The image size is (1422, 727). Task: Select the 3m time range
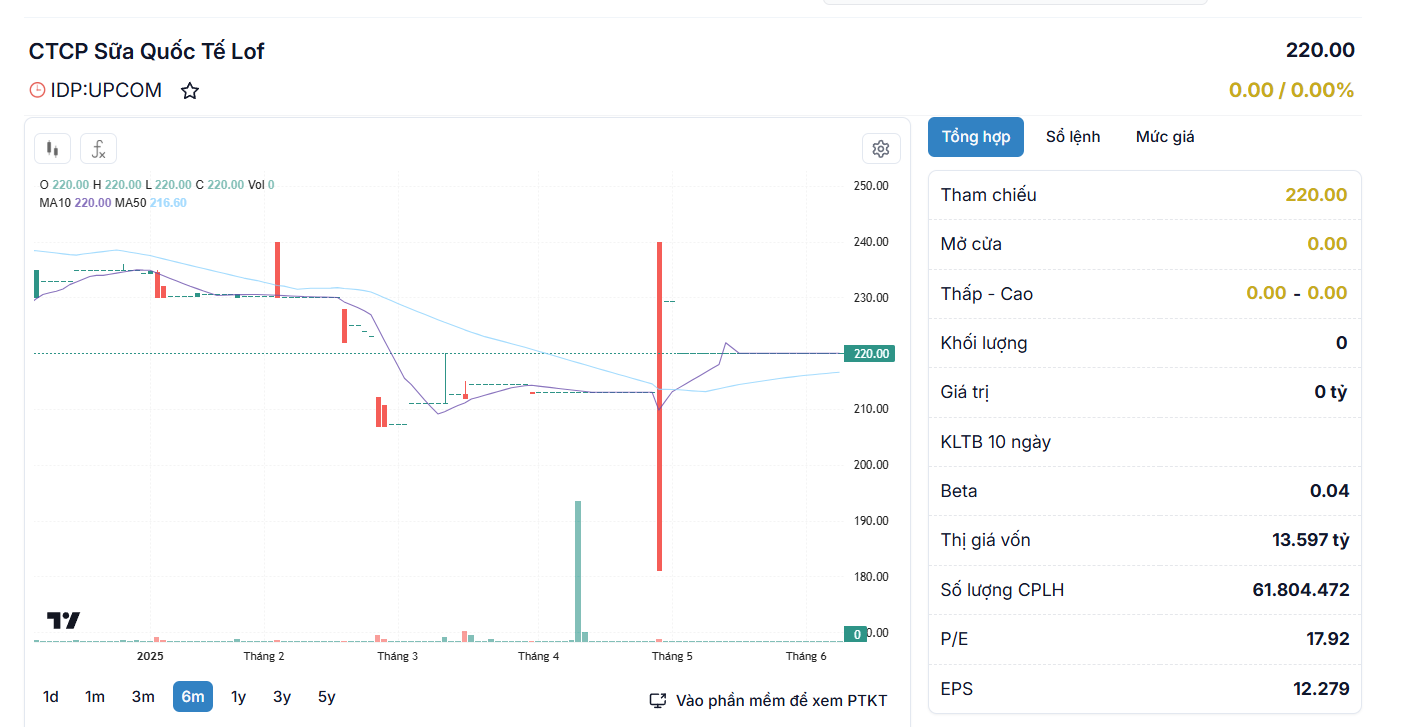[x=143, y=697]
